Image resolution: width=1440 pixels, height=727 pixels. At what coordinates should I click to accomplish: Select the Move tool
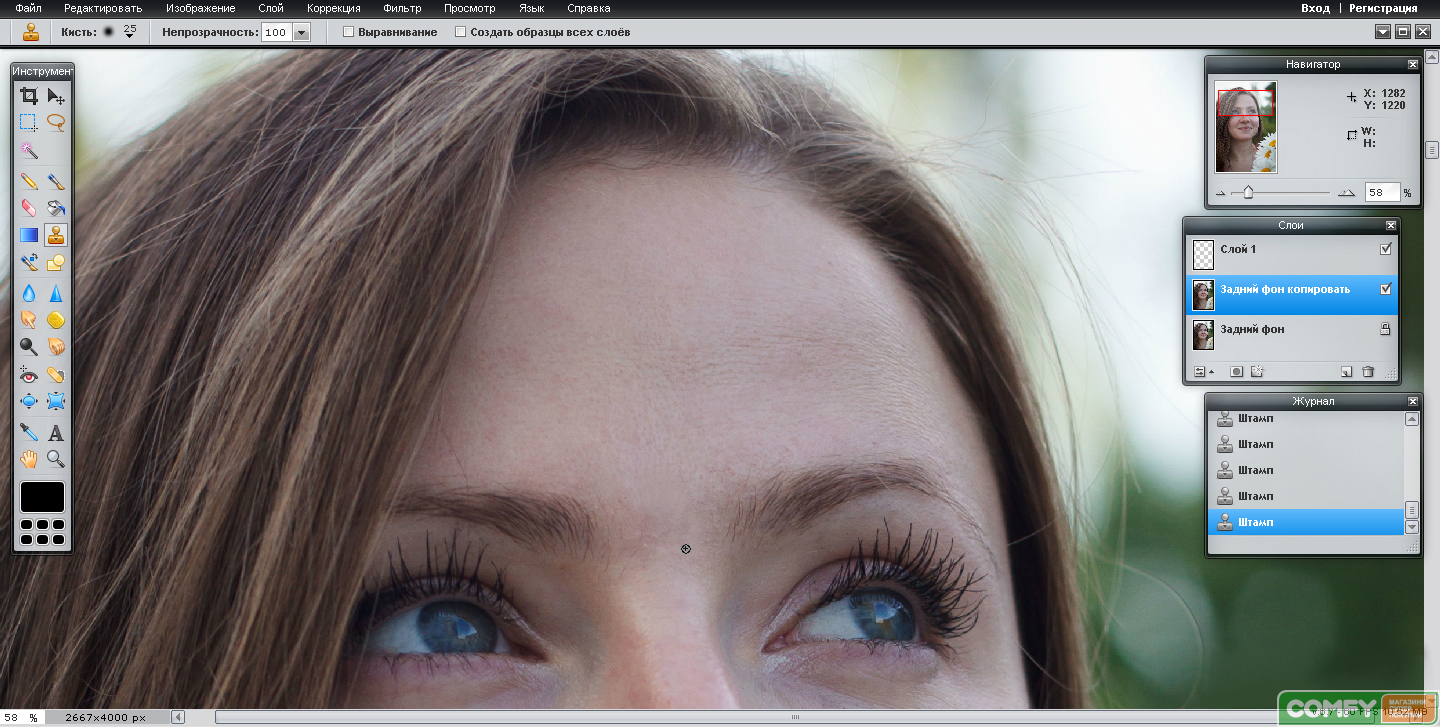click(x=56, y=97)
